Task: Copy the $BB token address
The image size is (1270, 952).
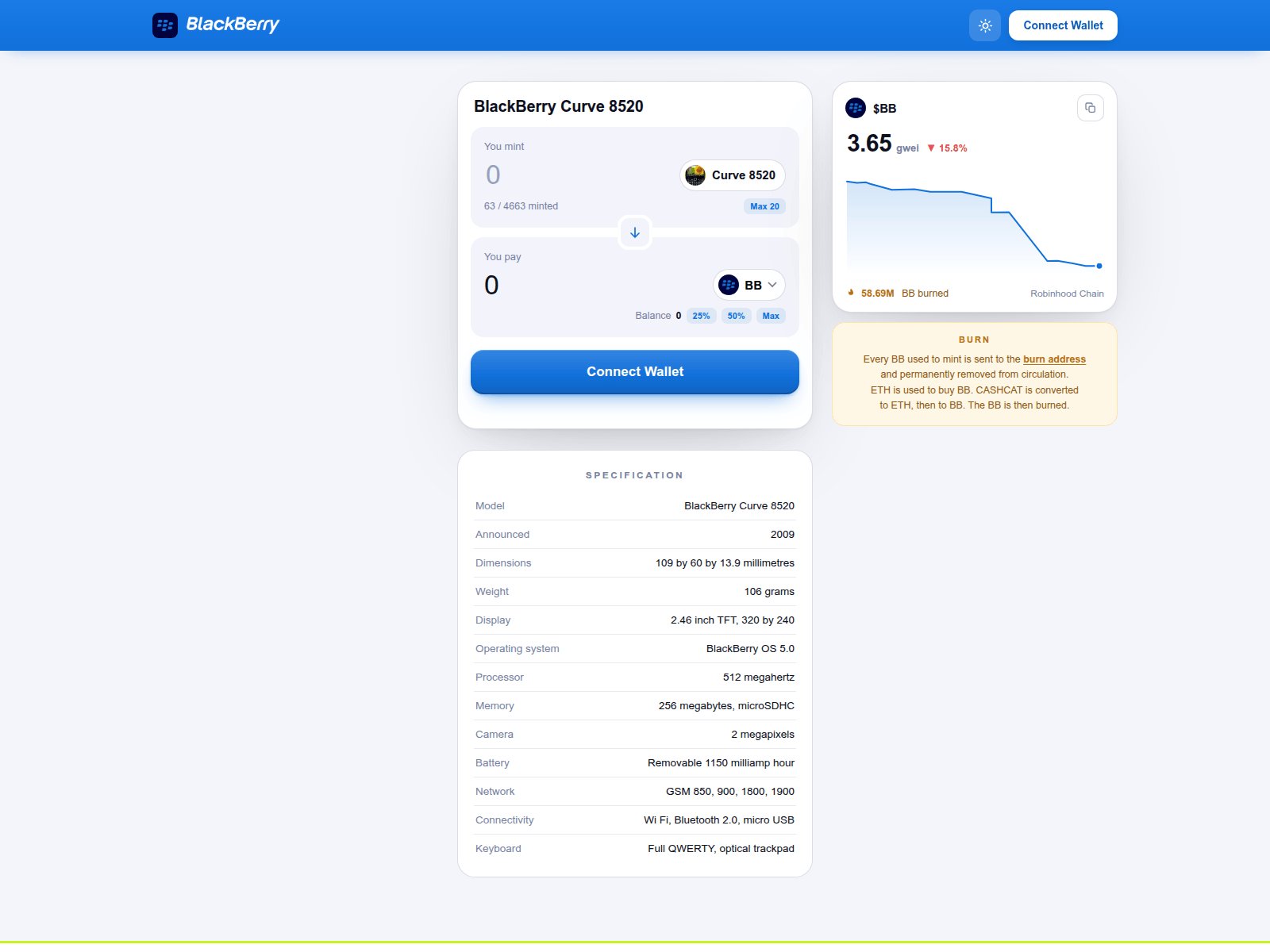Action: pyautogui.click(x=1091, y=108)
